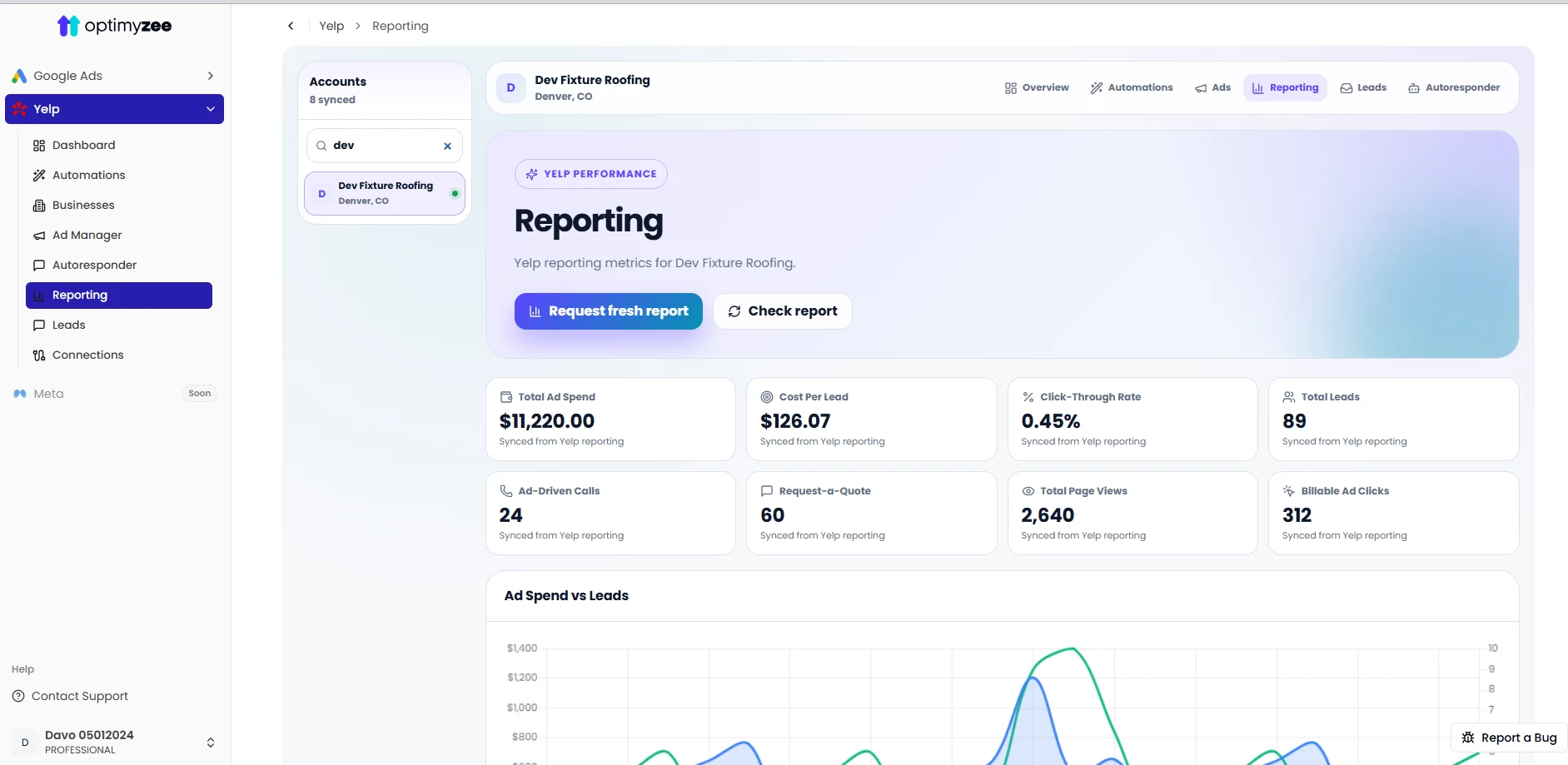Click the $11,220.00 ad spend value
The height and width of the screenshot is (765, 1568).
(x=547, y=421)
